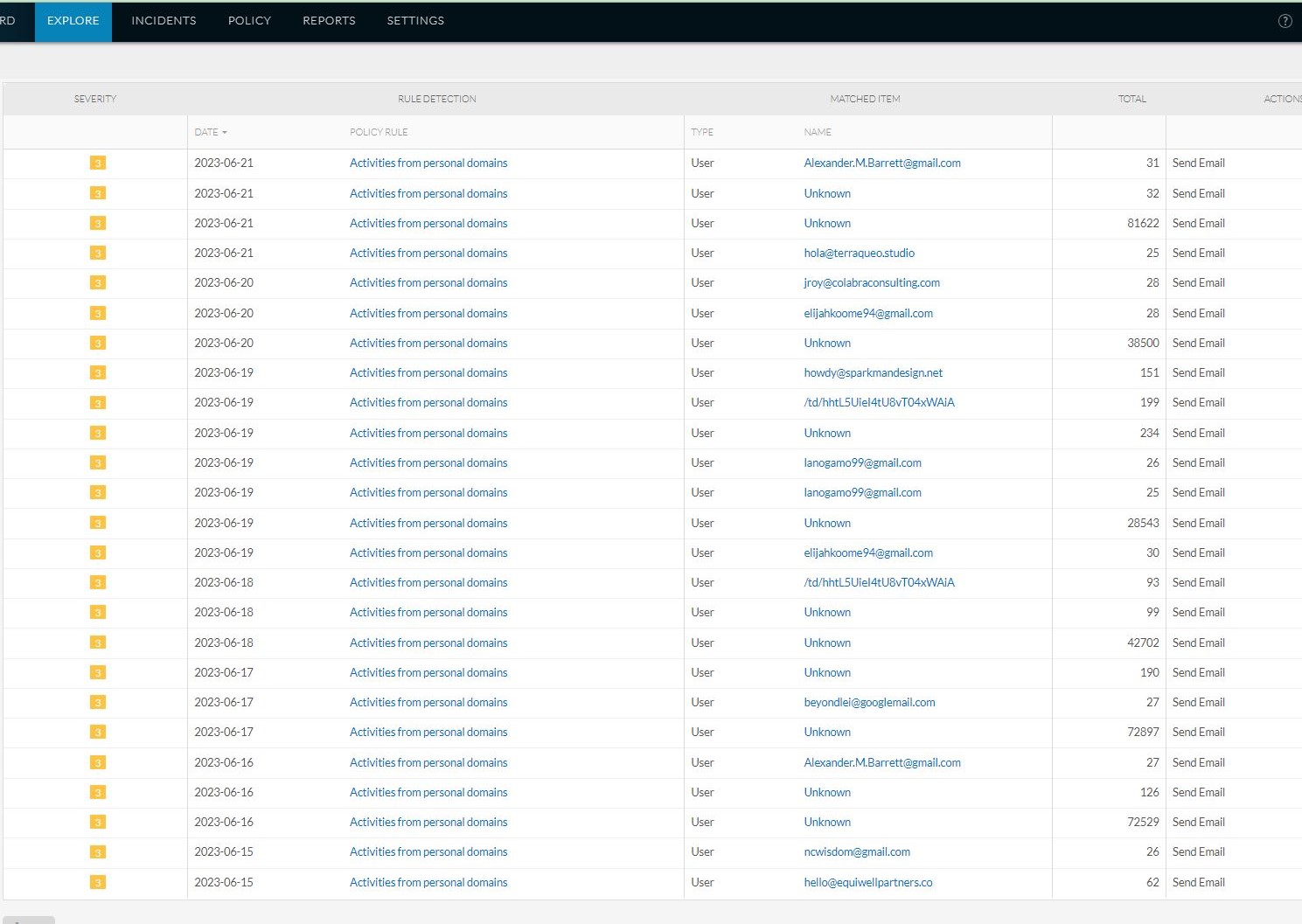Image resolution: width=1302 pixels, height=924 pixels.
Task: Click the severity badge next to beyondlei@googlemail.com row
Action: click(x=97, y=702)
